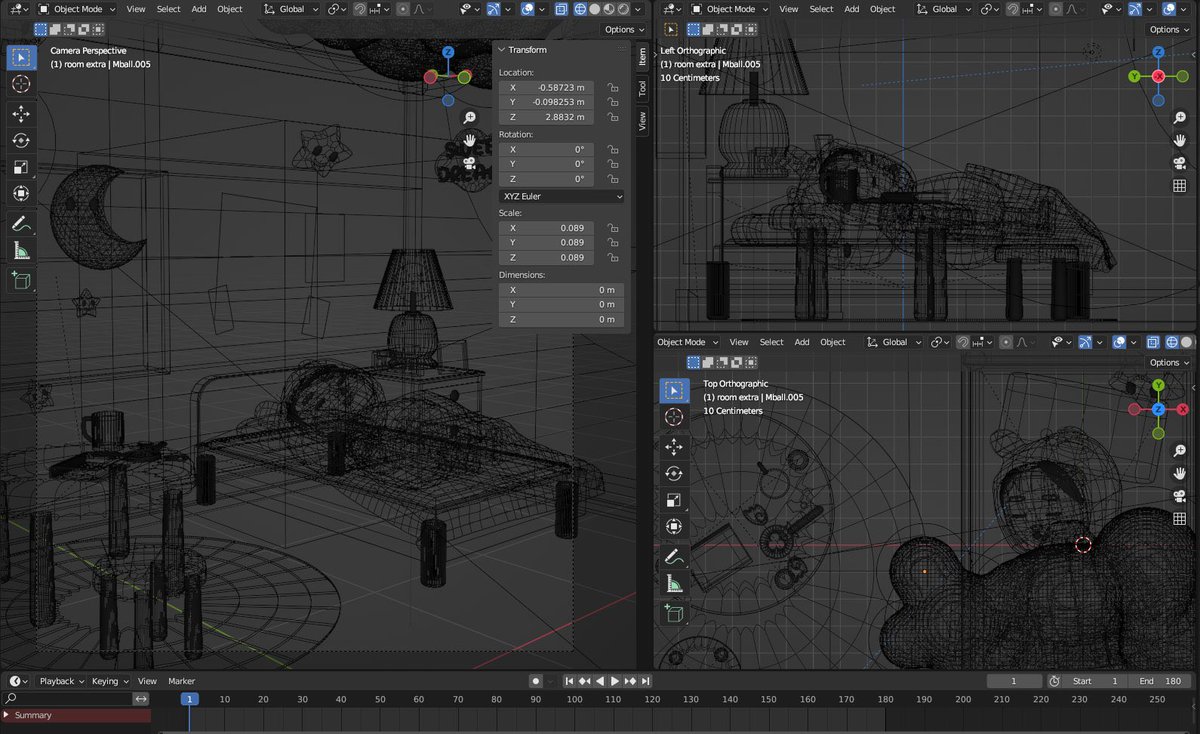
Task: Toggle camera view icon in Left Orthographic viewport
Action: (1179, 163)
